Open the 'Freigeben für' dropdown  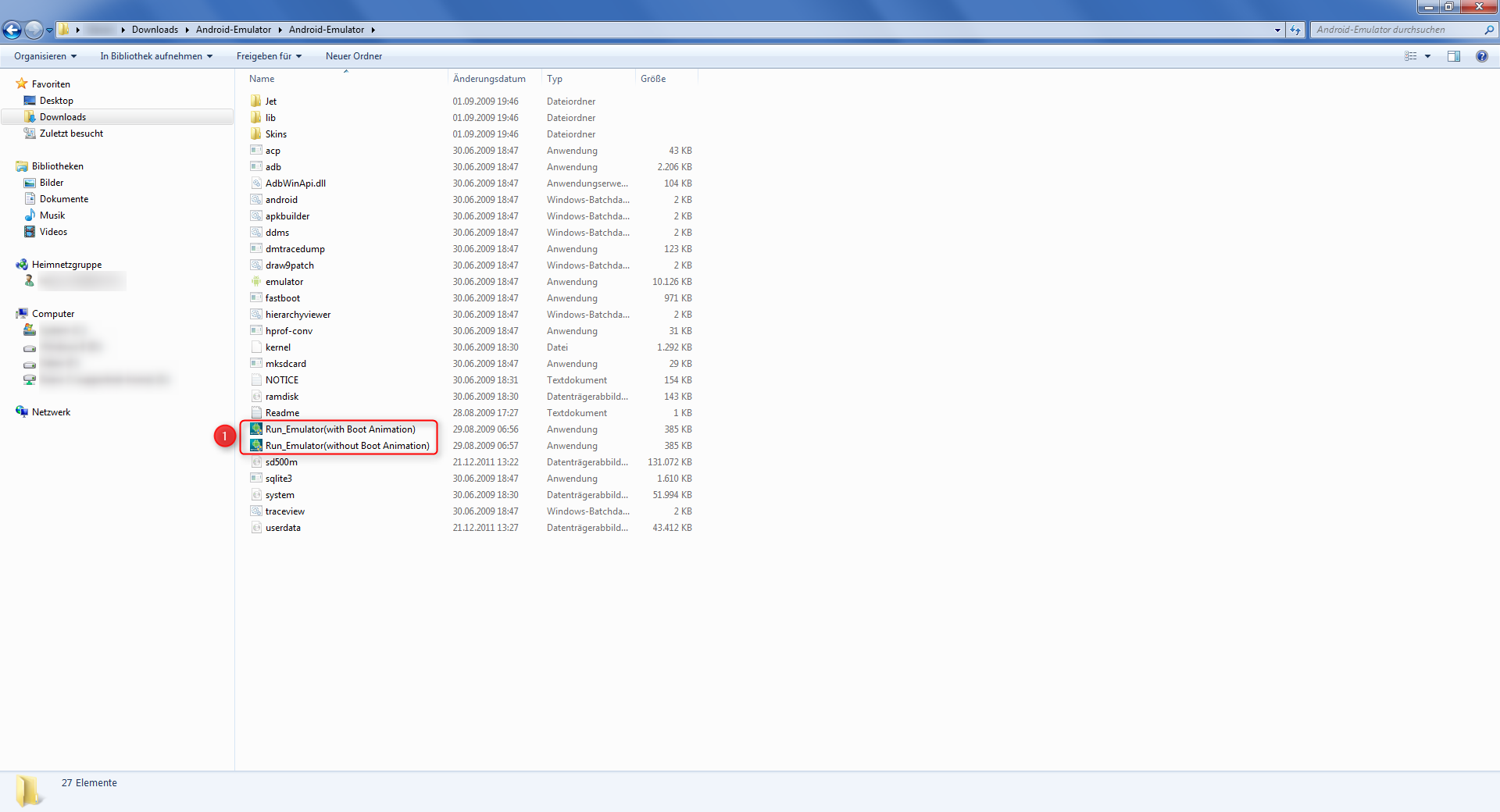[268, 55]
